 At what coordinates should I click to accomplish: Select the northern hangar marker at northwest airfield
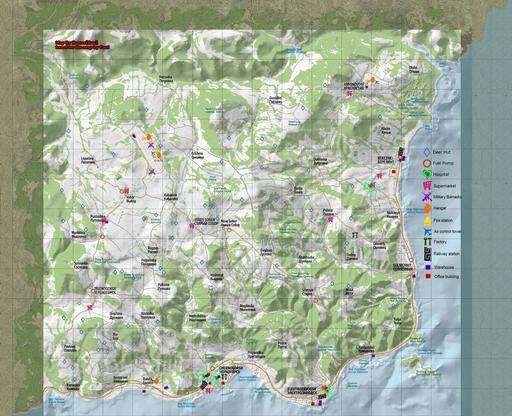149,137
